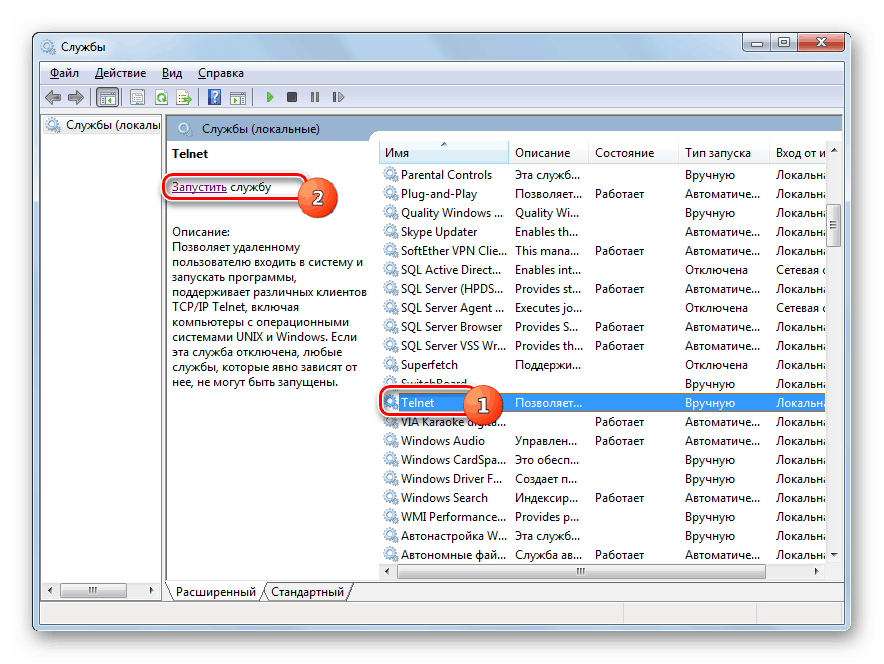Click the Запустить службу link

click(201, 185)
